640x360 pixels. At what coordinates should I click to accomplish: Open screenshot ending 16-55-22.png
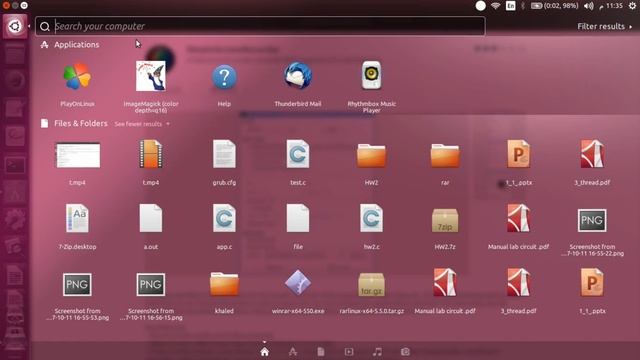[592, 220]
